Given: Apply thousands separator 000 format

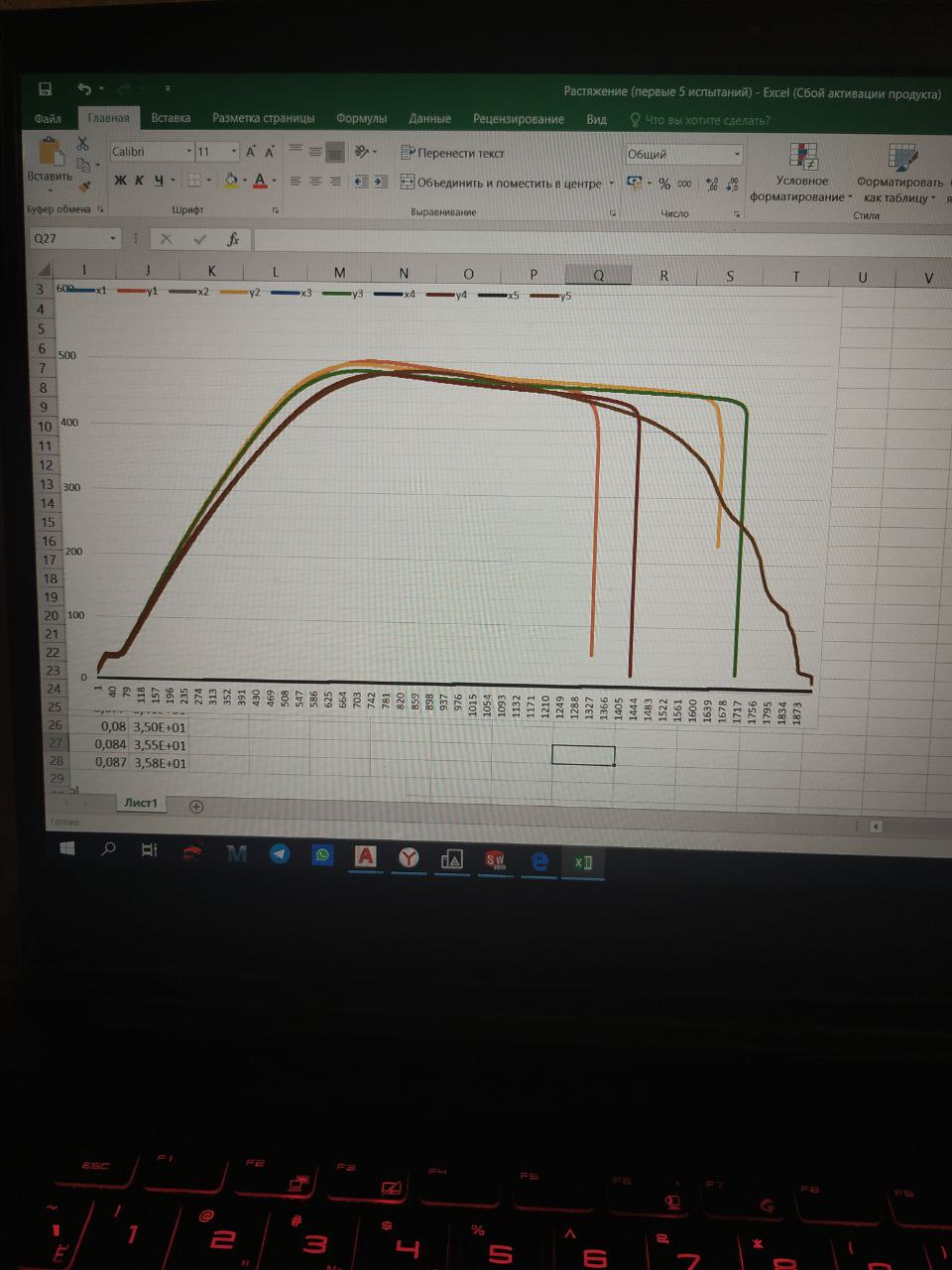Looking at the screenshot, I should (x=685, y=185).
